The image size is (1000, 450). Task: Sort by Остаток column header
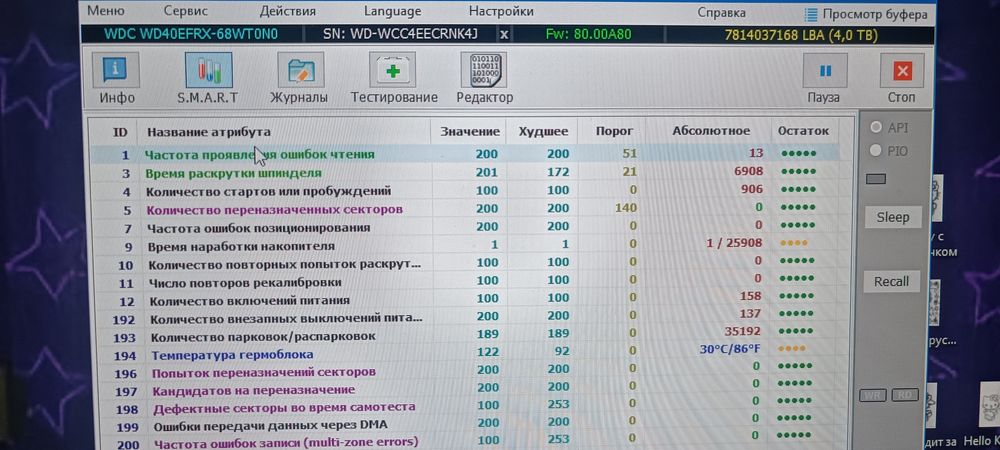point(804,131)
